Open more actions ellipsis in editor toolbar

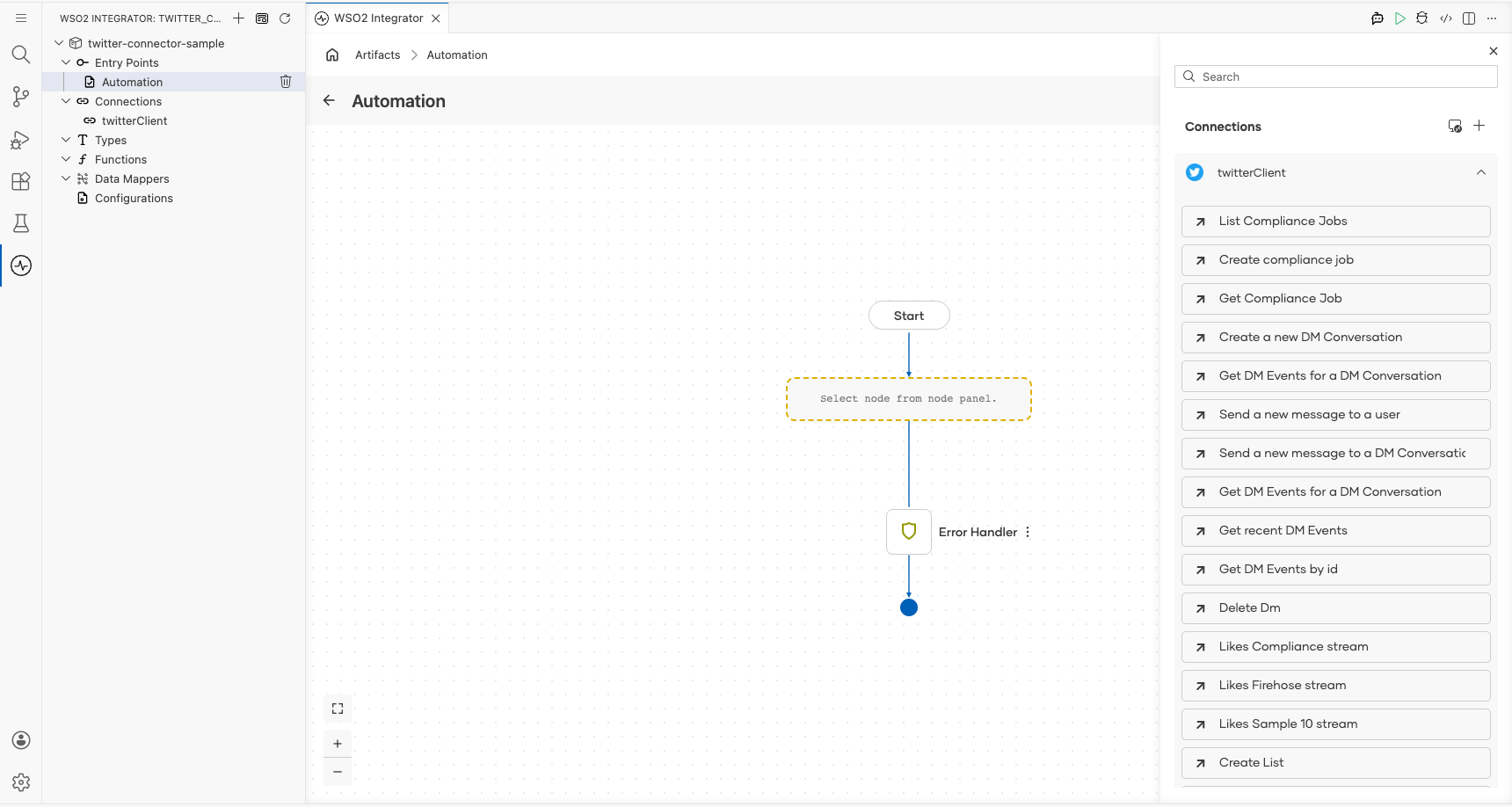[x=1492, y=18]
